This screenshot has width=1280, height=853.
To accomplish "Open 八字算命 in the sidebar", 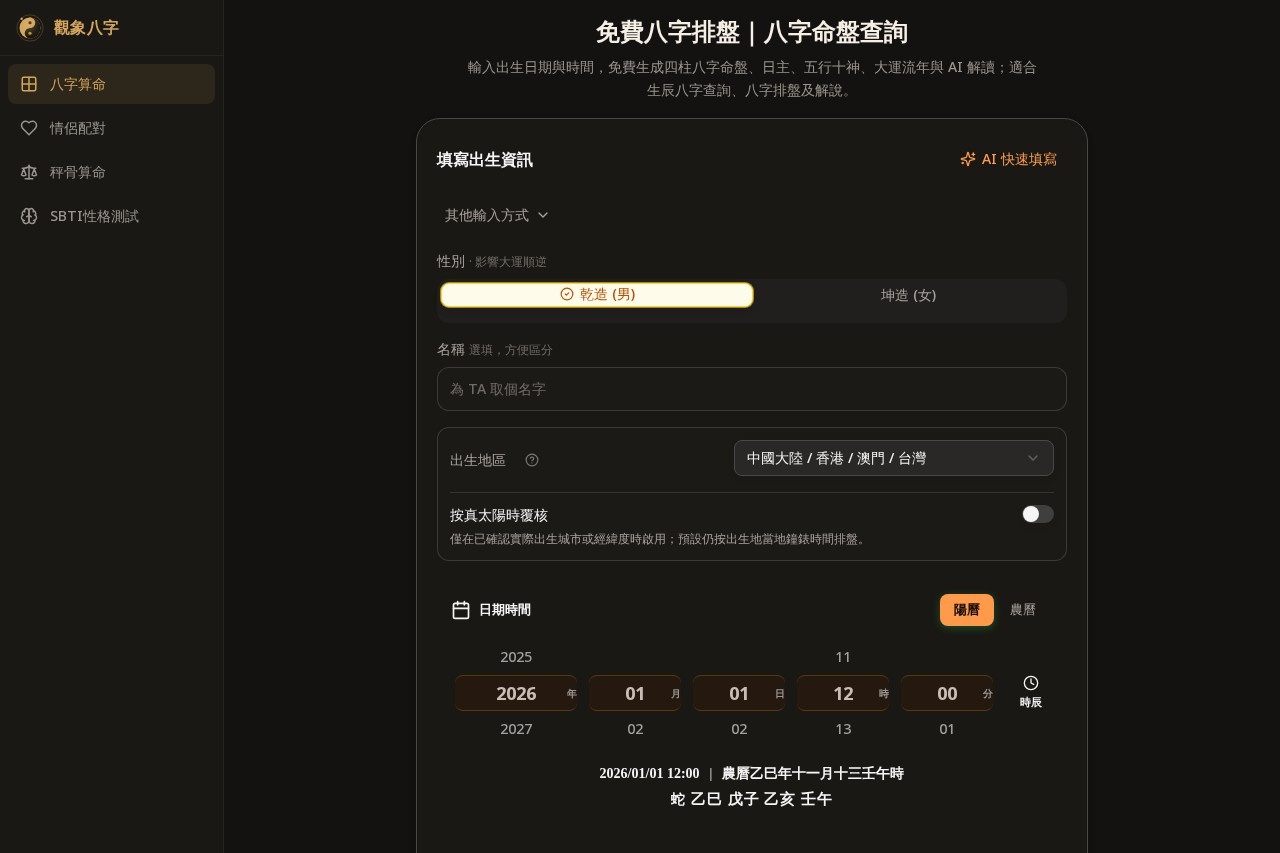I will (111, 84).
